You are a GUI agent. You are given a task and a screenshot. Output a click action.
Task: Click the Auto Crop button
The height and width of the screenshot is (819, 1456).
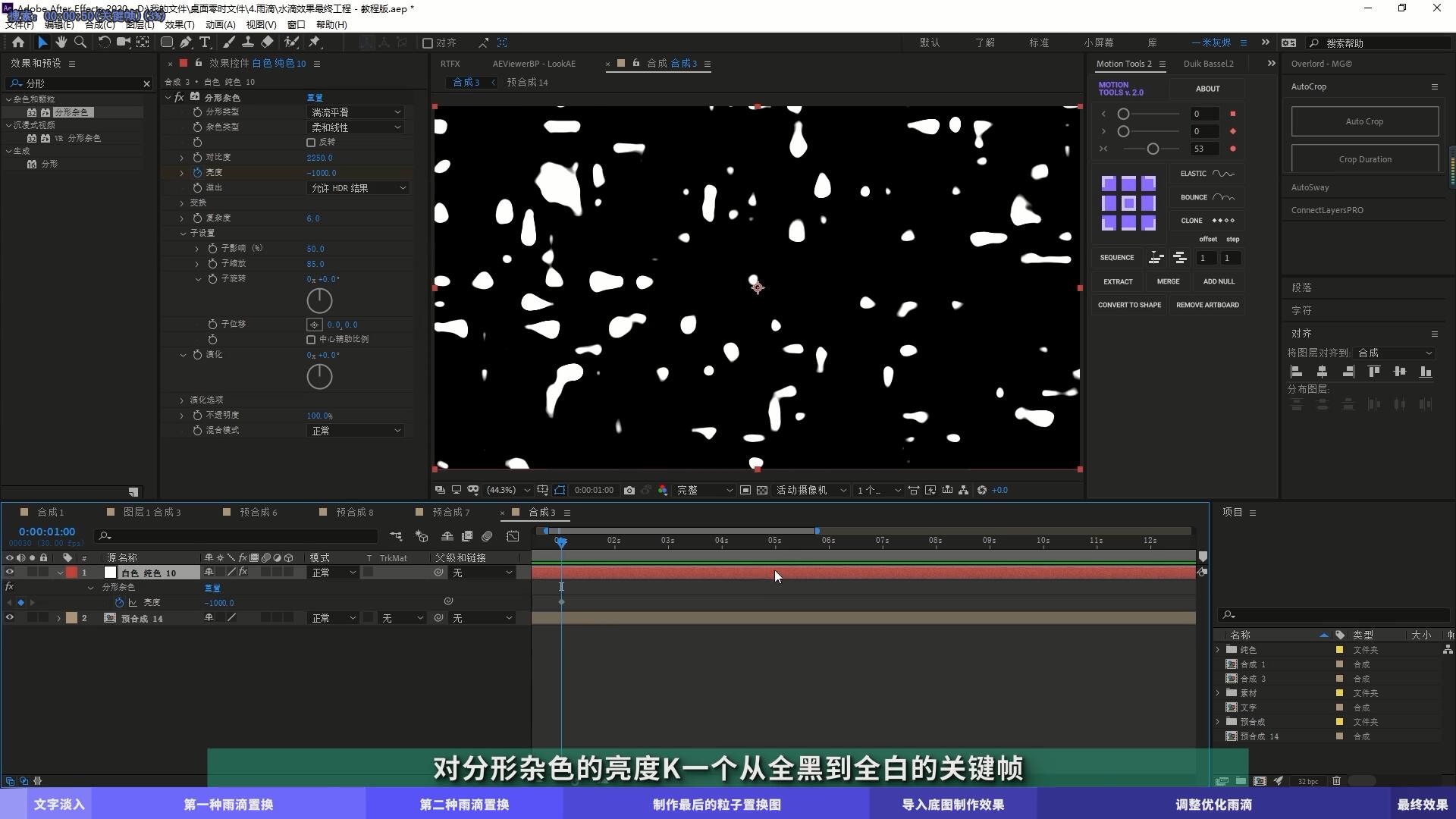(x=1364, y=121)
